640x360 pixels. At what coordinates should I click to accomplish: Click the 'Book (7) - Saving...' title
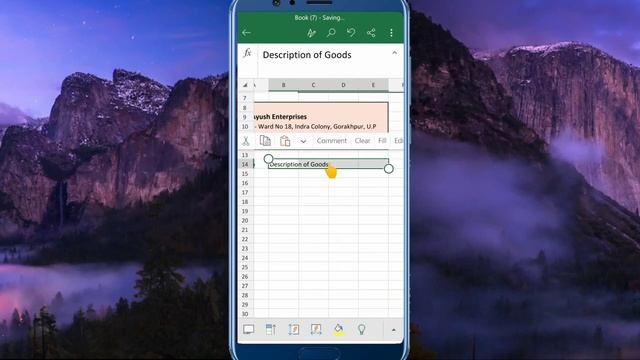320,18
